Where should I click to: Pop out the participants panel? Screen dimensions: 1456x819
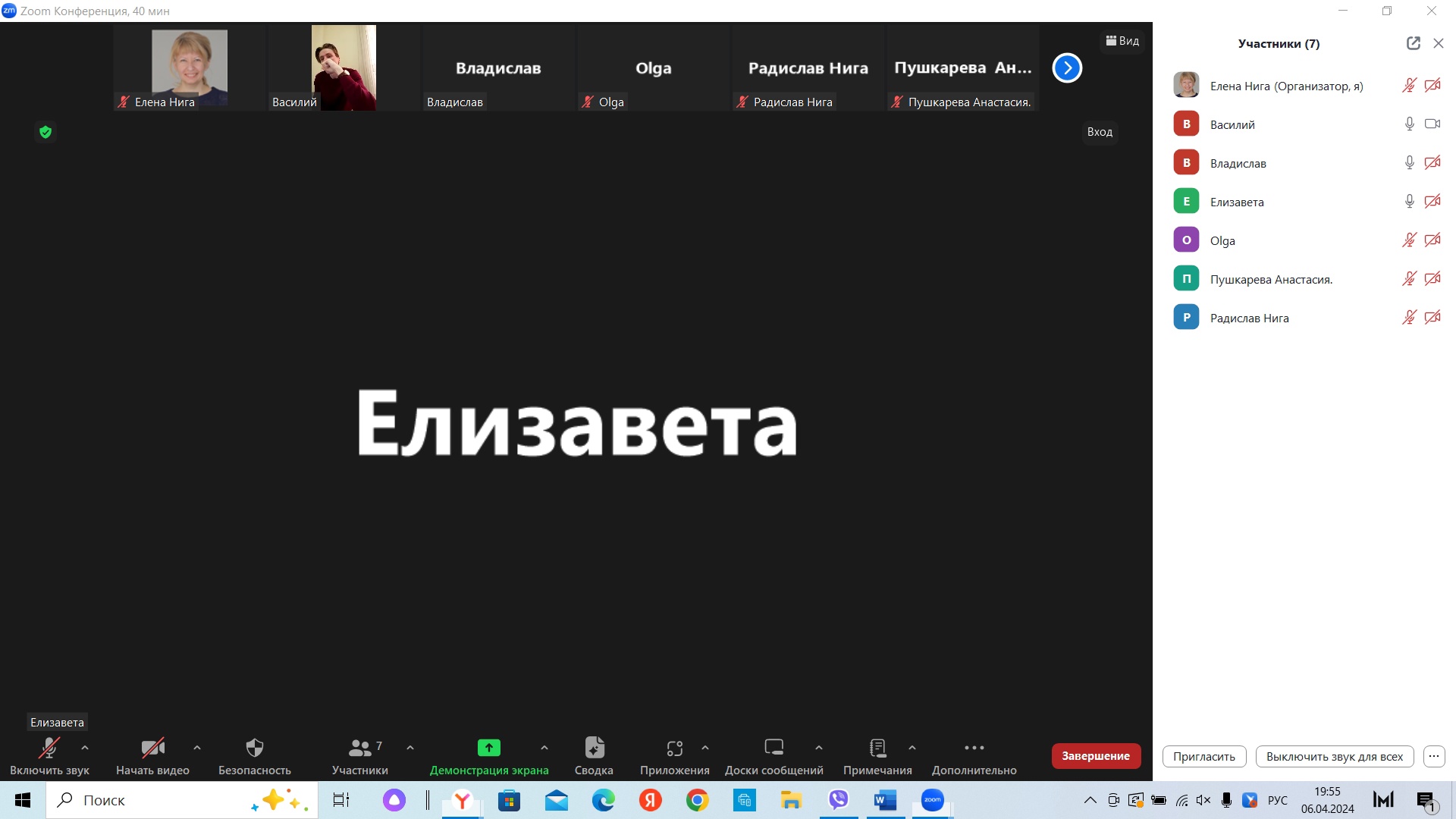coord(1413,43)
